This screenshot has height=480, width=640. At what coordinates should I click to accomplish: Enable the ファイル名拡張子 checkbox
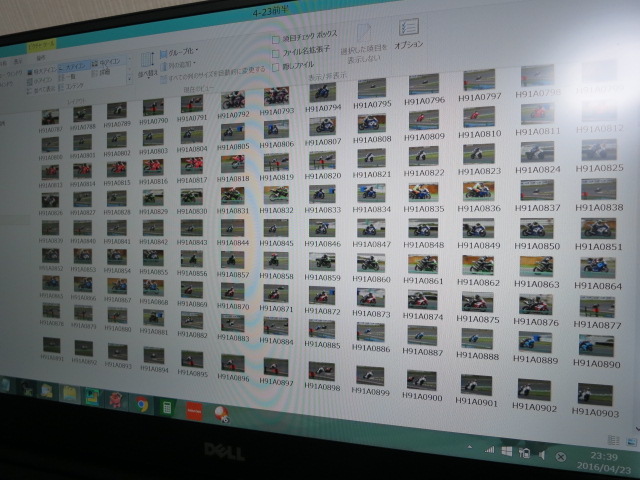tap(277, 52)
